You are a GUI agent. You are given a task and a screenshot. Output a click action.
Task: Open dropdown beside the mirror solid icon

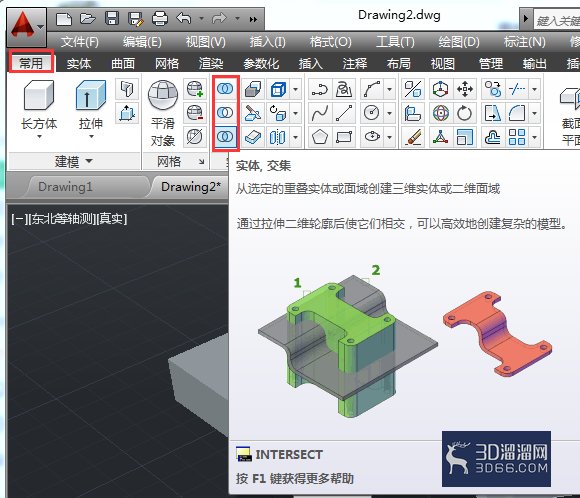coord(296,137)
